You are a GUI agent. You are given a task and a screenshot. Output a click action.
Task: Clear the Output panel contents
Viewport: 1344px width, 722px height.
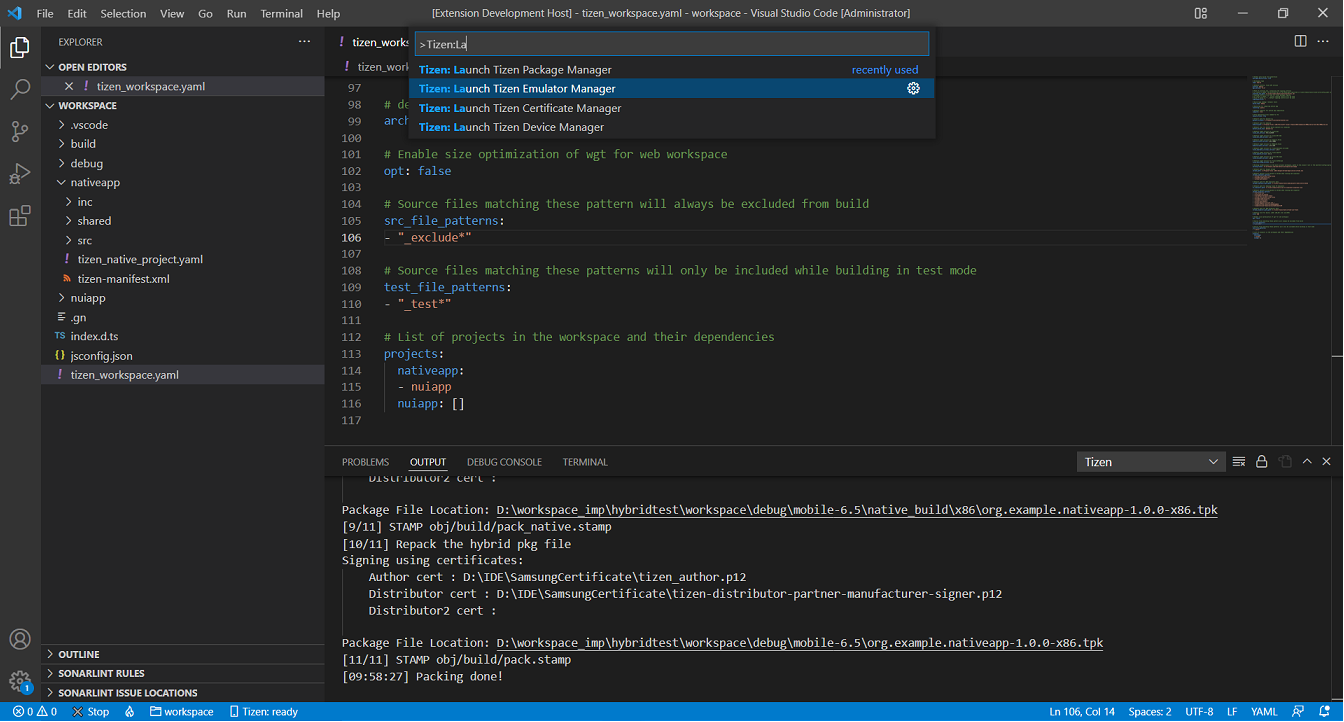click(1238, 461)
